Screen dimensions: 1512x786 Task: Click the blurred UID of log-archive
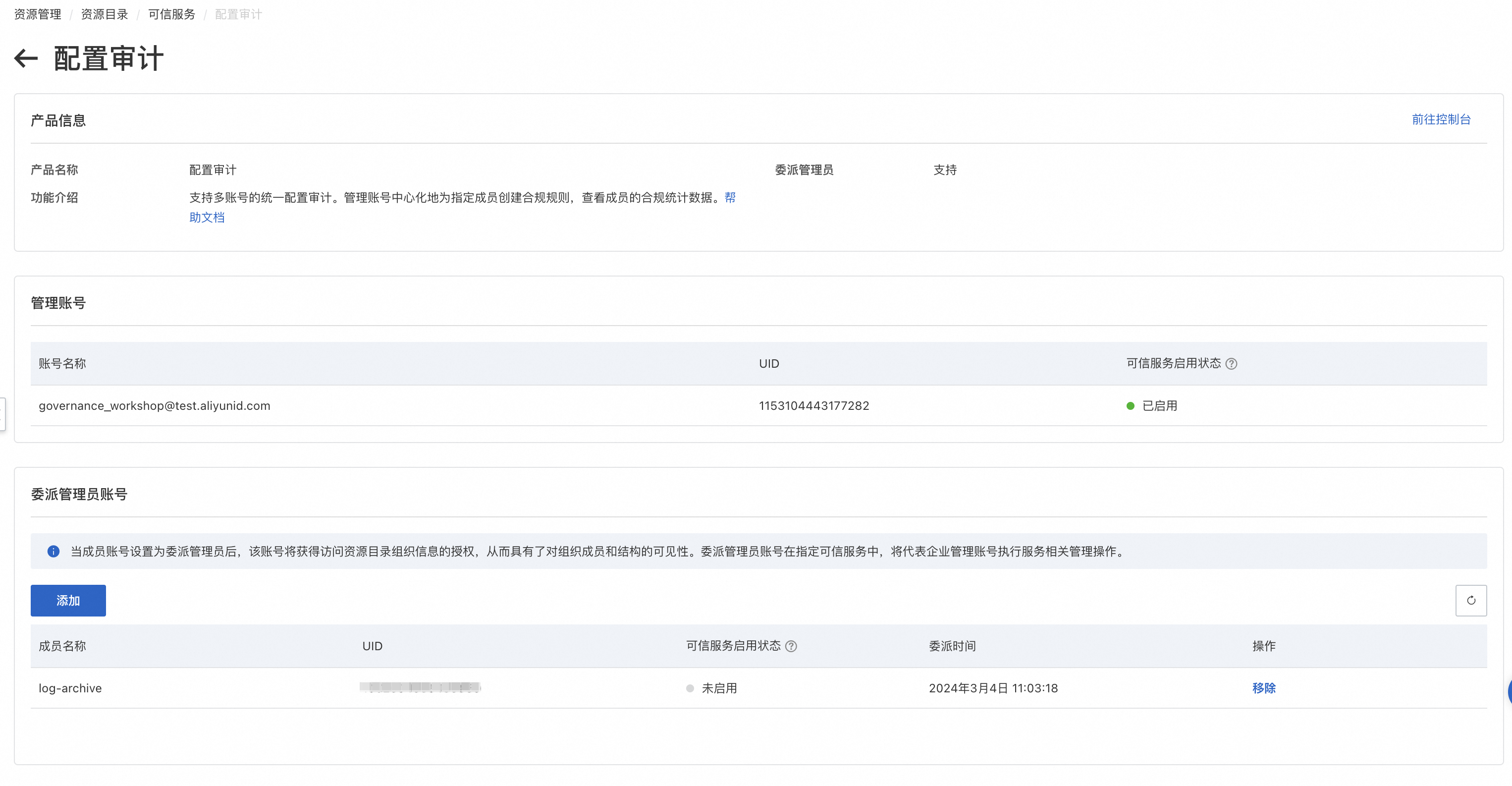(420, 687)
